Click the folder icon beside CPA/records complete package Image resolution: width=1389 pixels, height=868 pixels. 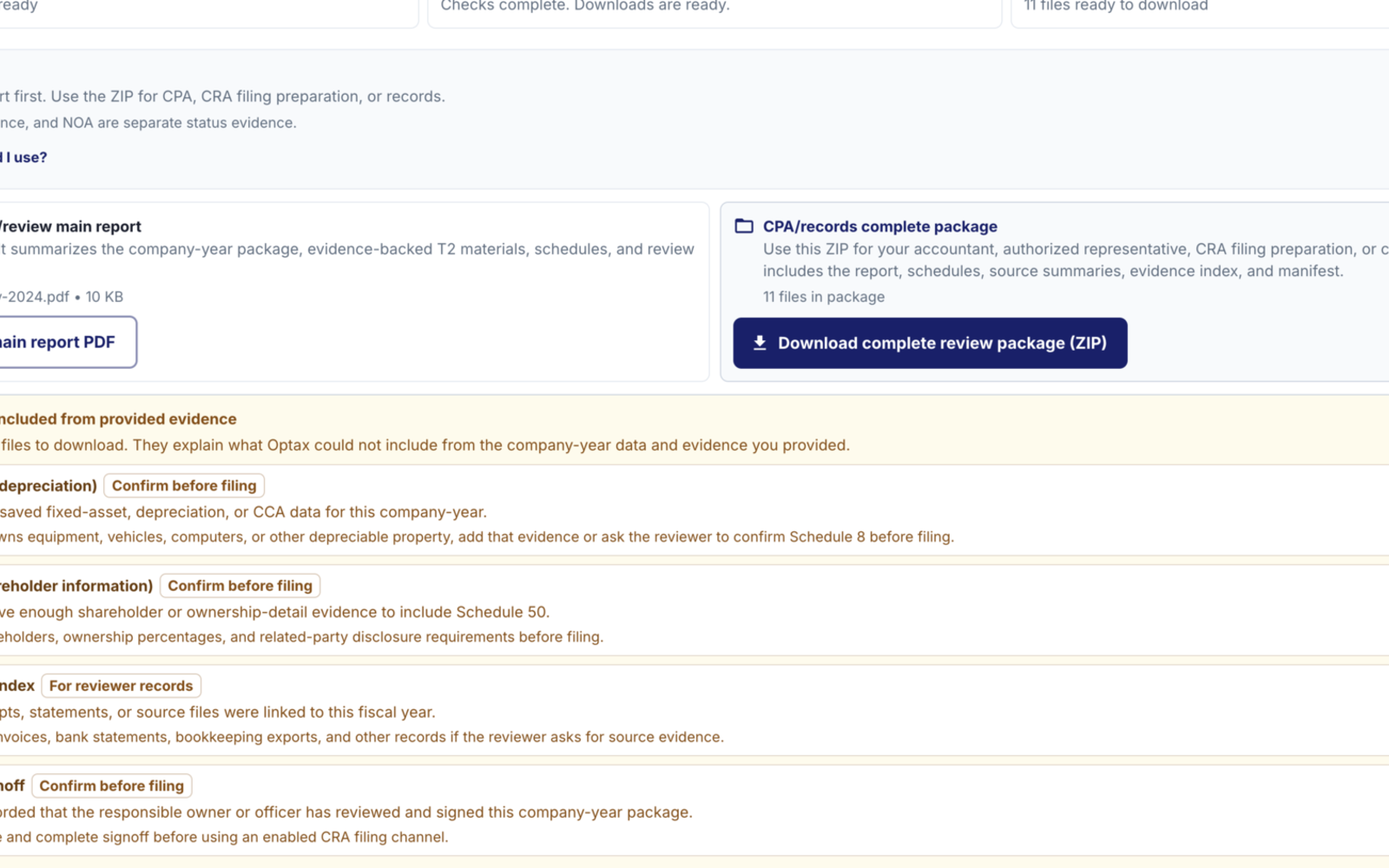(x=744, y=227)
